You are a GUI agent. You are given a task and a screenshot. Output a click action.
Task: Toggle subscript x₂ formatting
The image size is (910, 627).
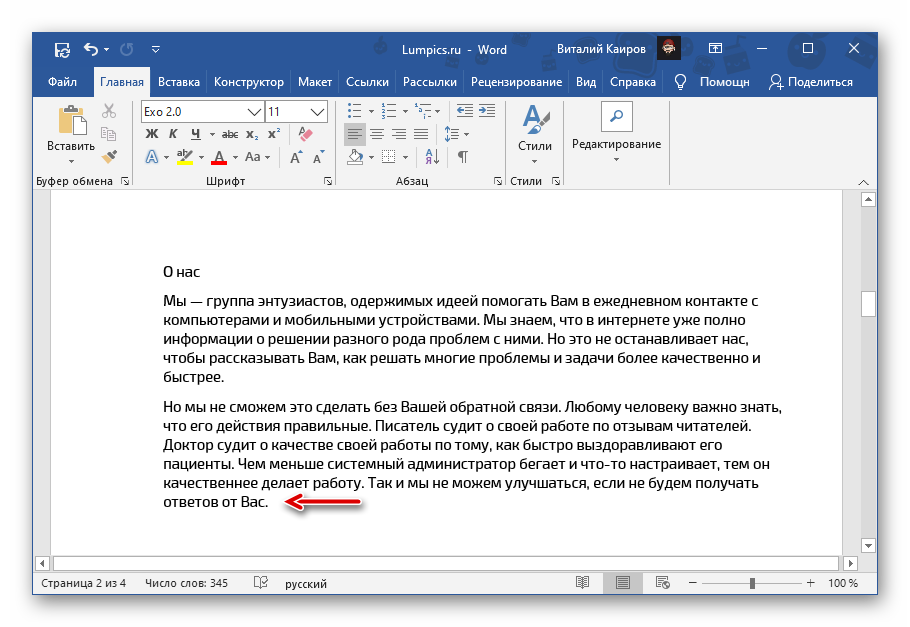point(252,134)
